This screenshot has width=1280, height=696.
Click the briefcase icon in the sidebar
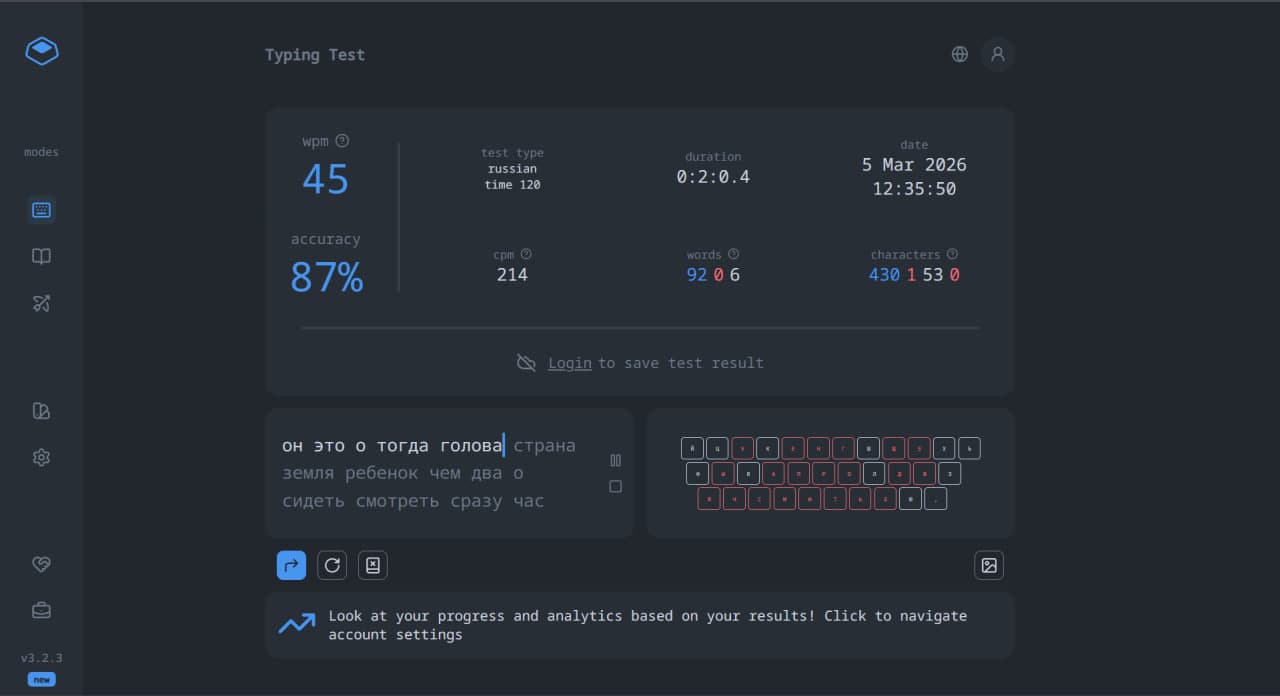(x=41, y=610)
